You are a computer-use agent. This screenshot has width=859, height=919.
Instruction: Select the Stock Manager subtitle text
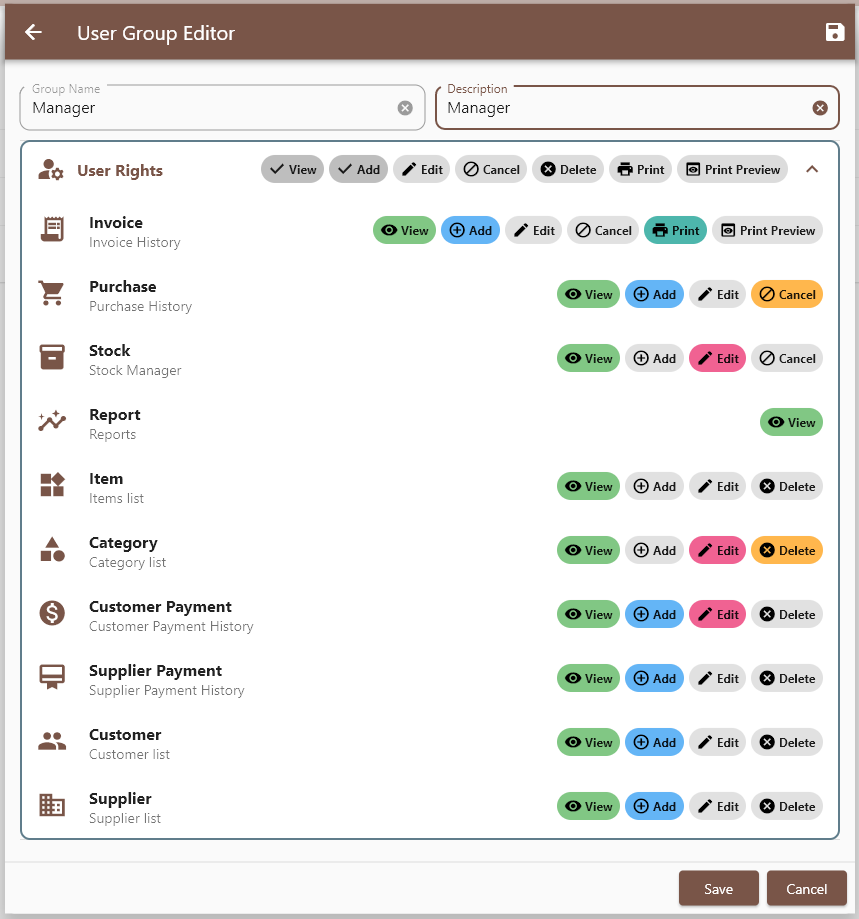coord(135,370)
